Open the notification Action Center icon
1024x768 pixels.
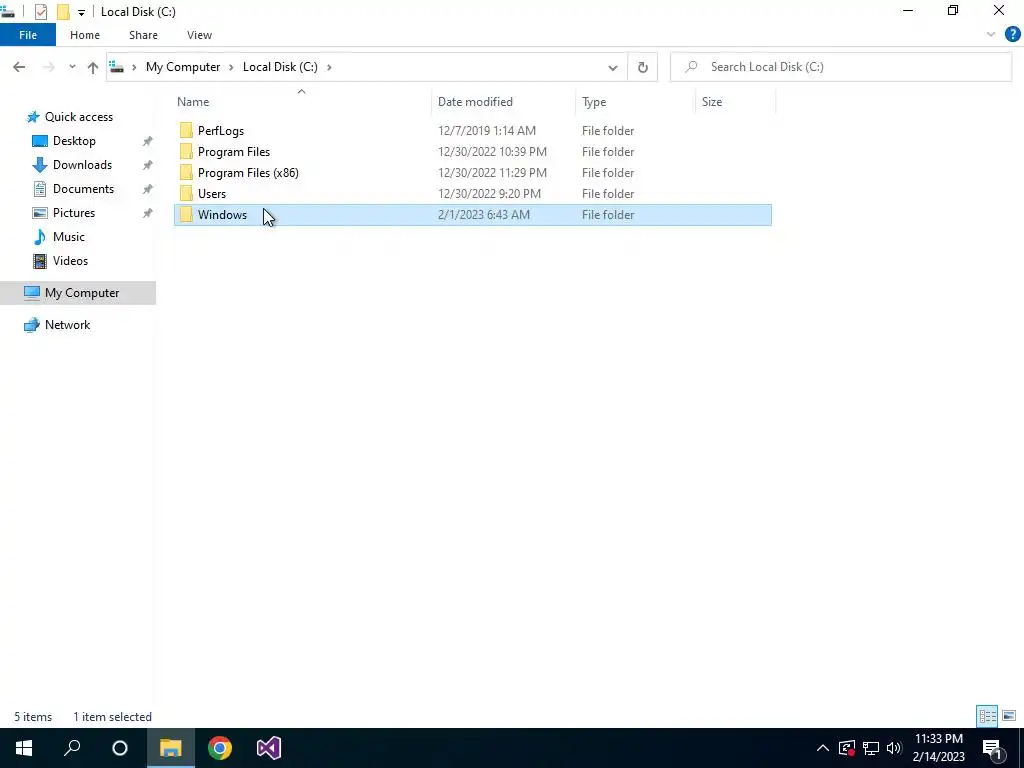click(x=992, y=748)
